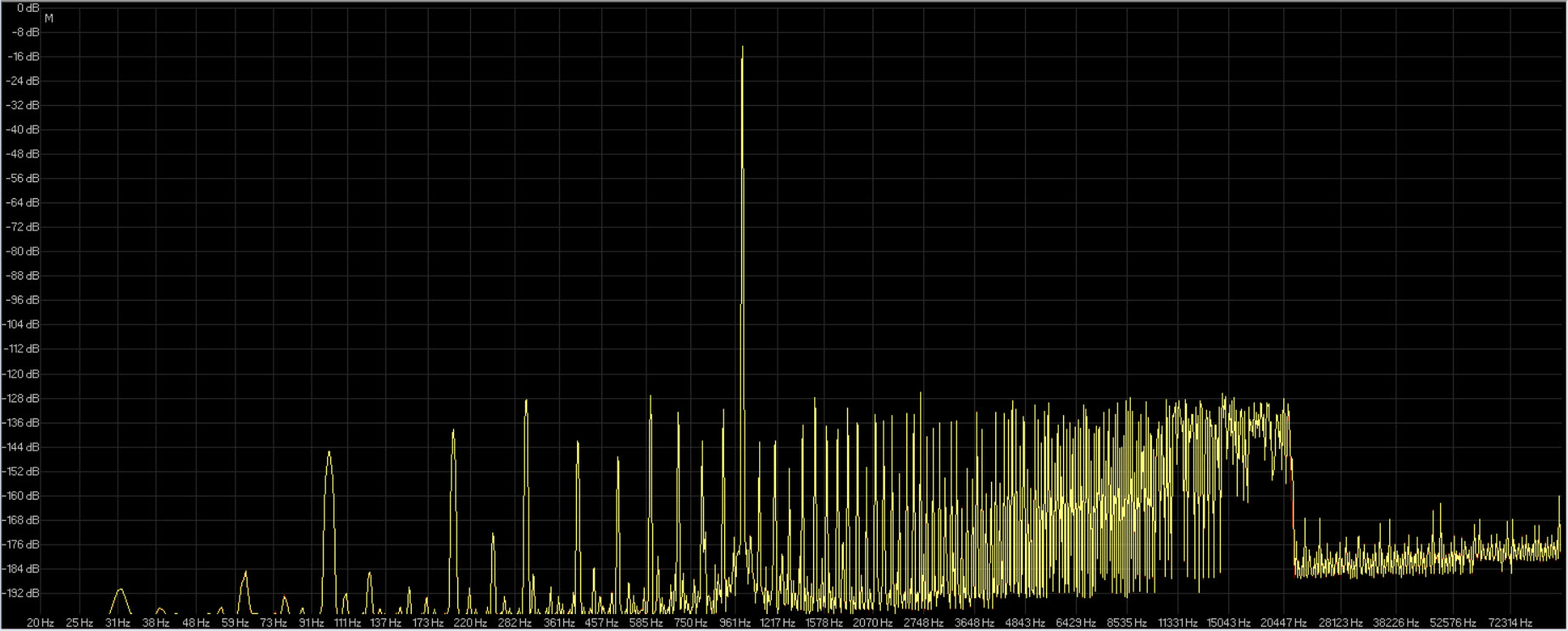Click the 31 Hz frequency label
The width and height of the screenshot is (1568, 631).
point(118,623)
